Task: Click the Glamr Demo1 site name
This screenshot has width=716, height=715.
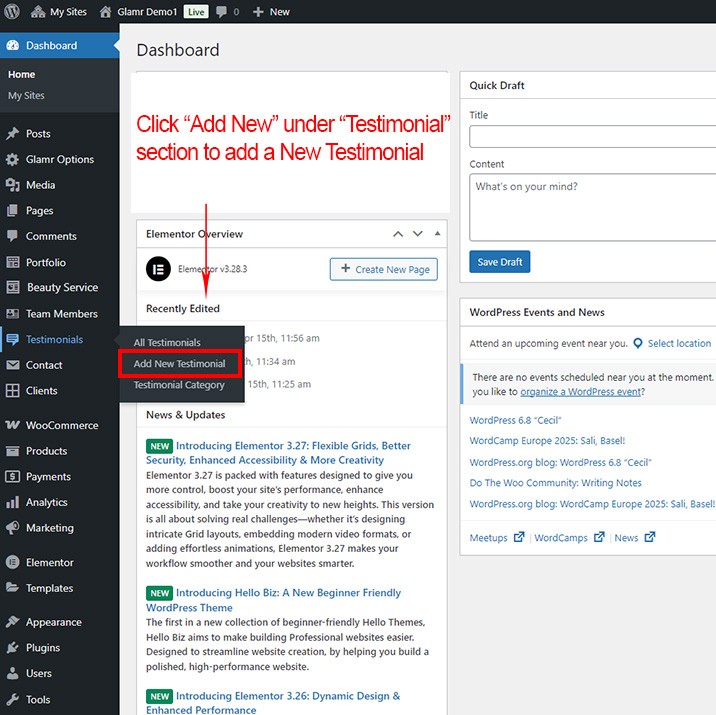Action: point(147,12)
